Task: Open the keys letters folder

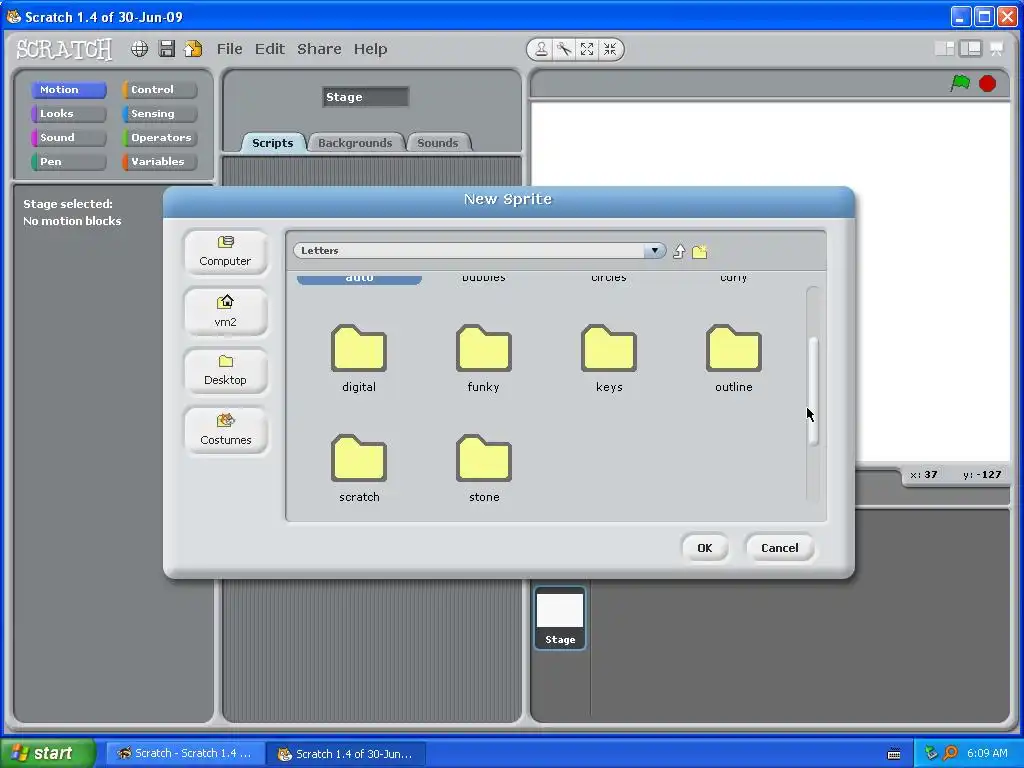Action: click(x=609, y=359)
